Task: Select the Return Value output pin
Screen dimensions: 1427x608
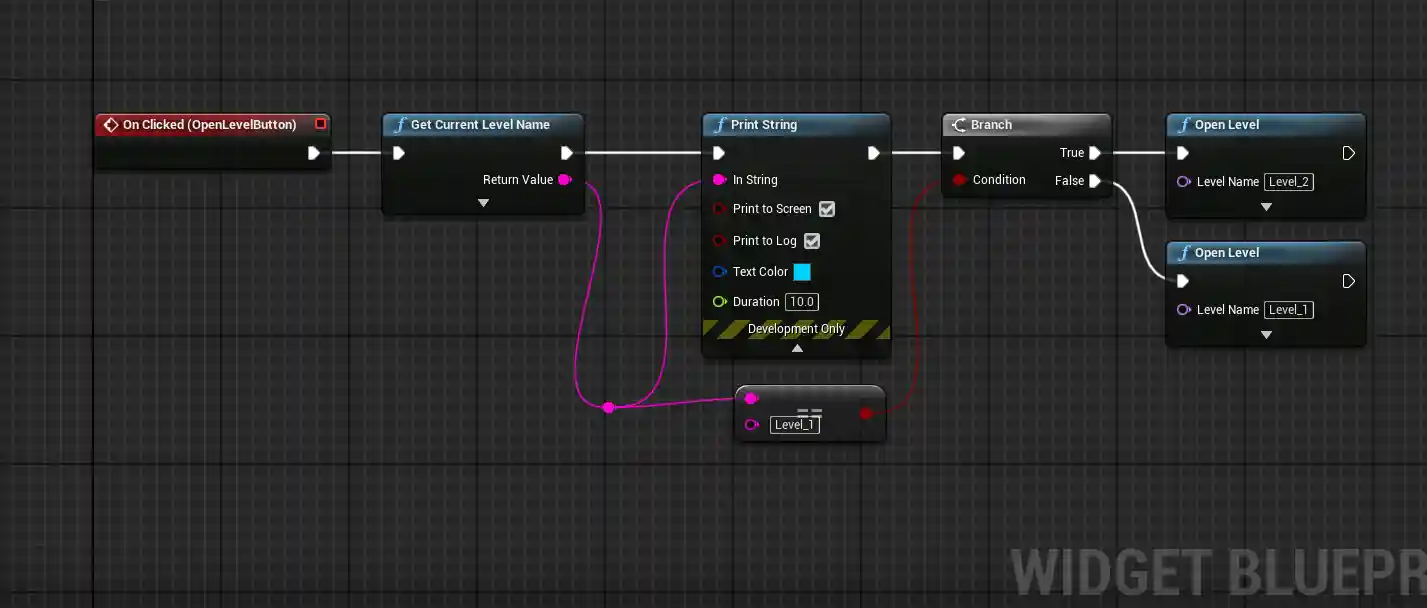Action: pos(565,179)
